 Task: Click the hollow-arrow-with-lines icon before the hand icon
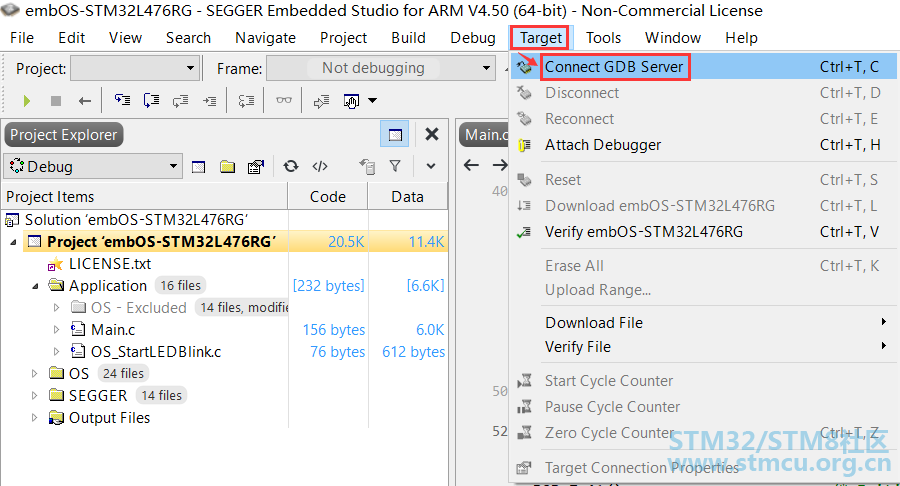[321, 101]
